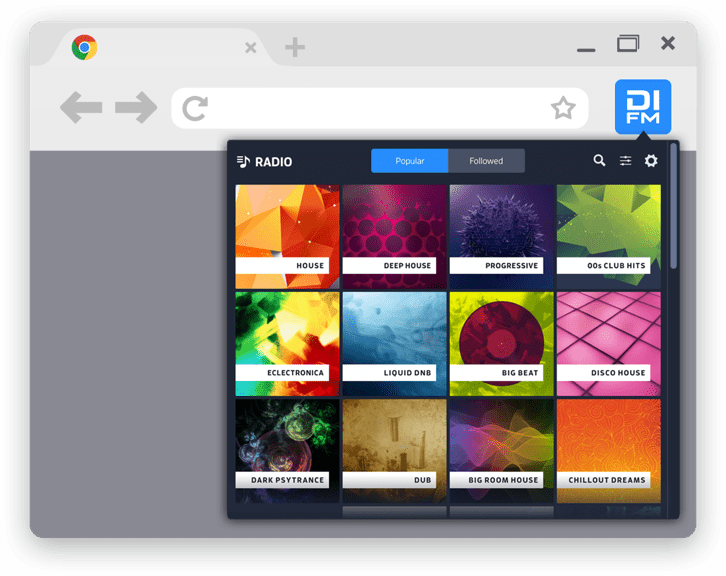Open settings with the gear icon
This screenshot has height=576, width=726.
coord(651,160)
